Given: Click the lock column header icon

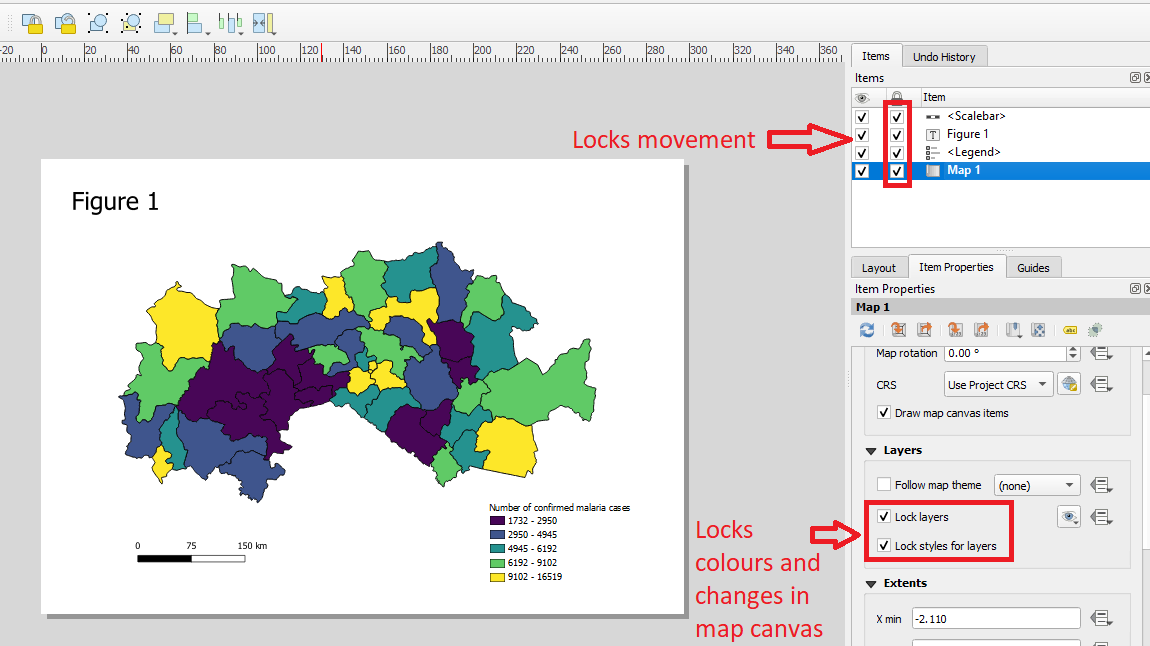Looking at the screenshot, I should (x=896, y=97).
